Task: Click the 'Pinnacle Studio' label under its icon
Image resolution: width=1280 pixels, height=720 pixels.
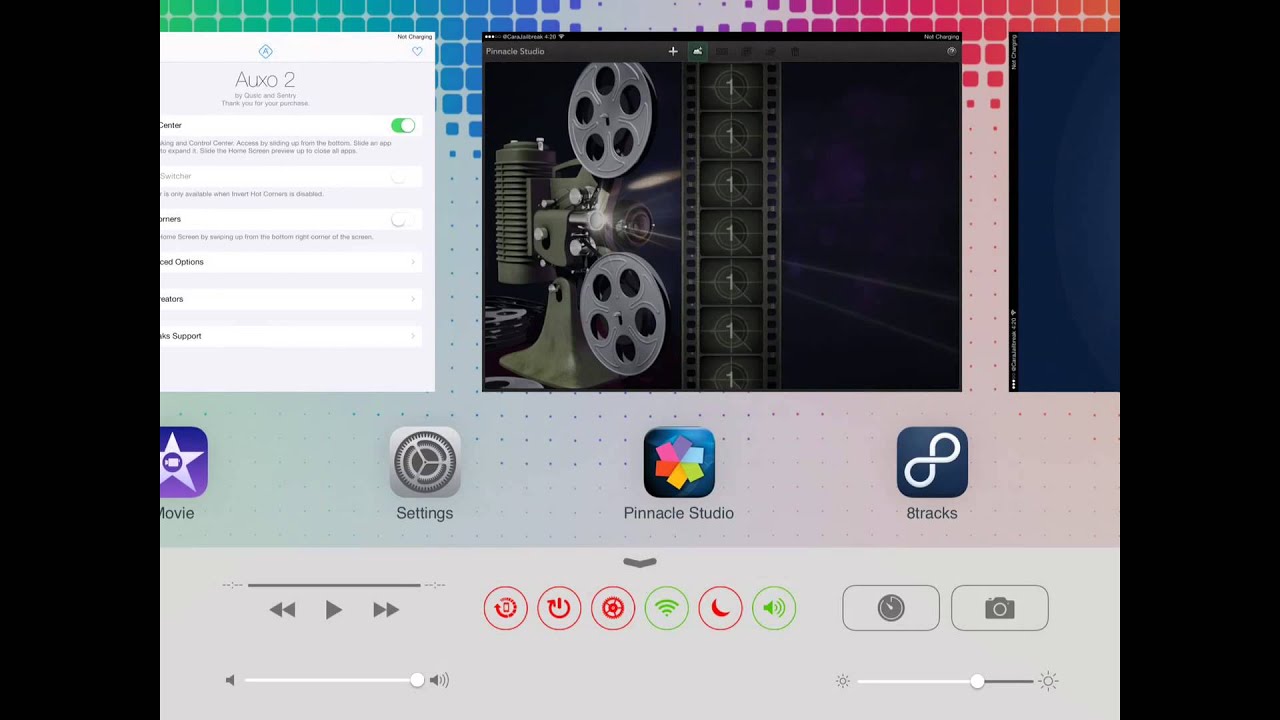Action: [x=679, y=513]
